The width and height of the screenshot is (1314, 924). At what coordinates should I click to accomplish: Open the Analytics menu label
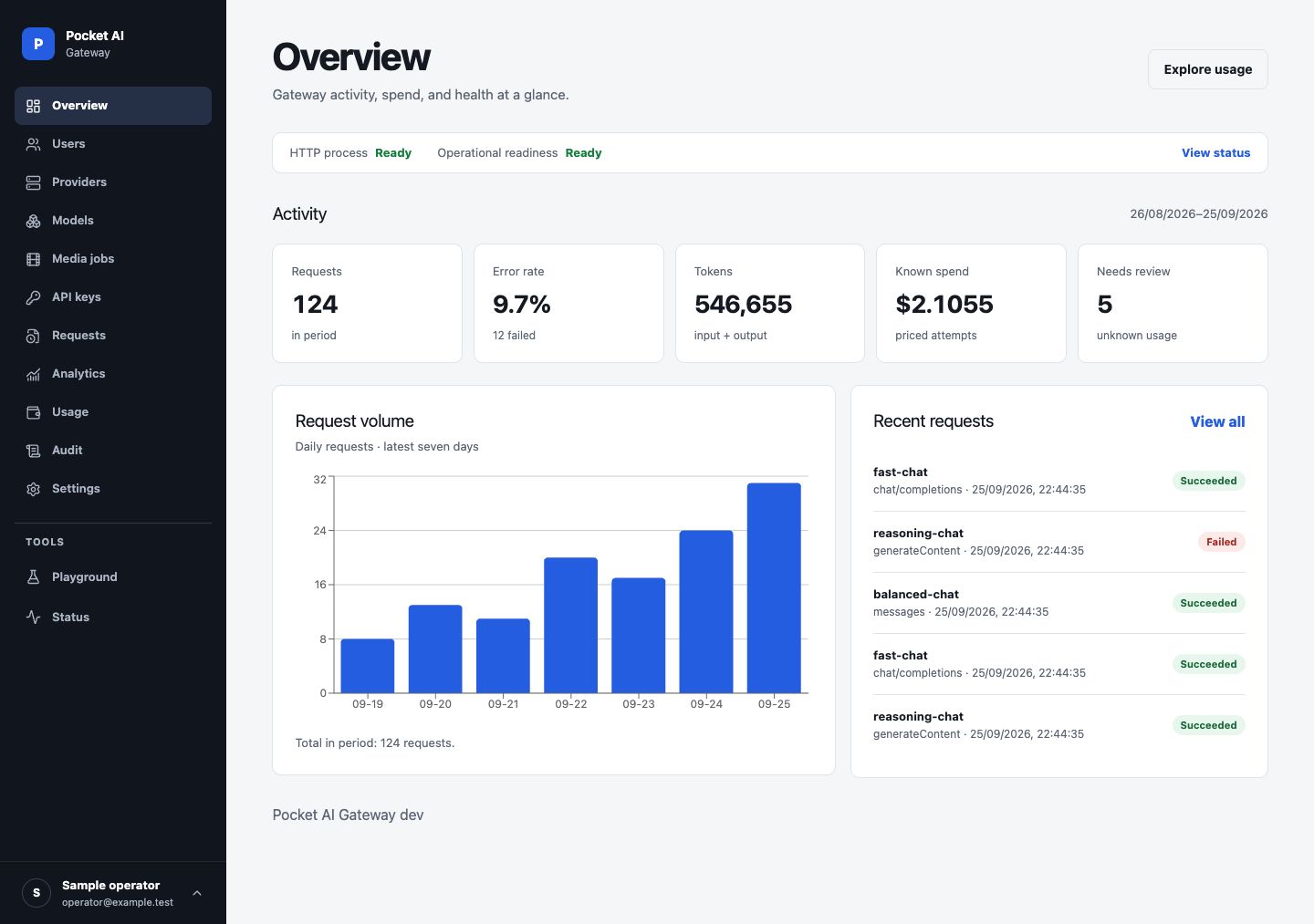pos(78,374)
